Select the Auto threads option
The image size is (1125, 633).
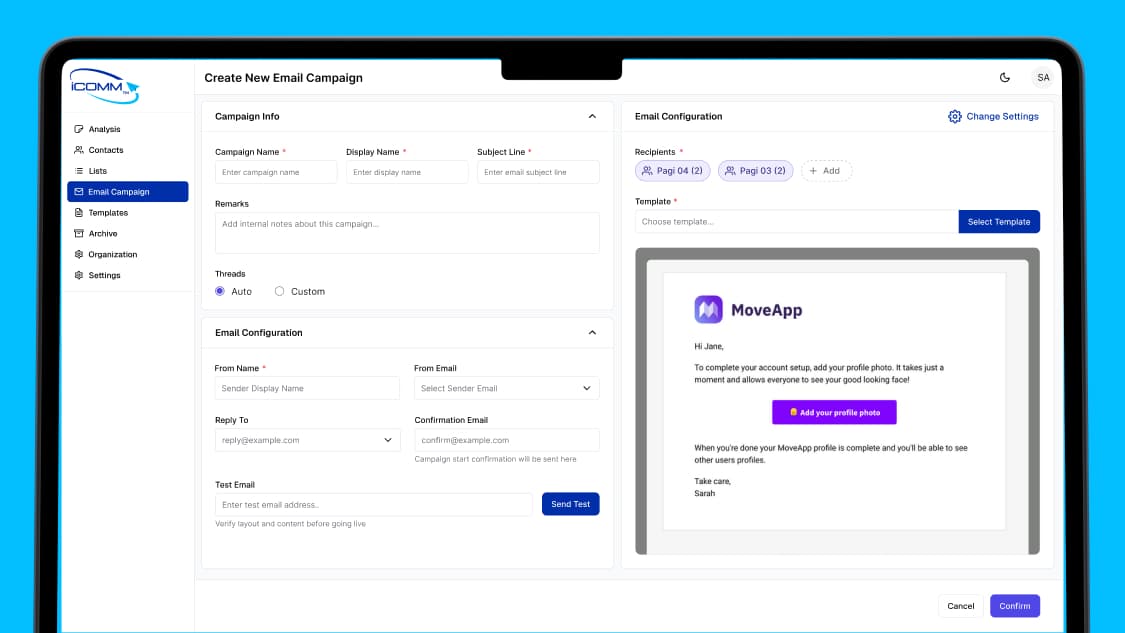pos(220,291)
